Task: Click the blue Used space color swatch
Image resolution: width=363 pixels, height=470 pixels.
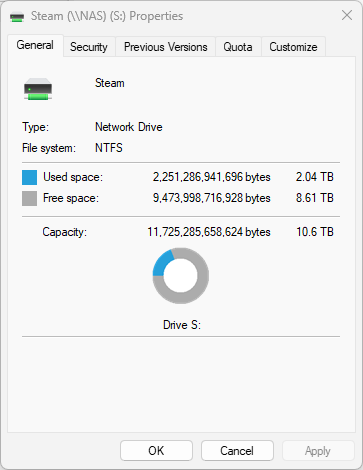Action: tap(29, 177)
